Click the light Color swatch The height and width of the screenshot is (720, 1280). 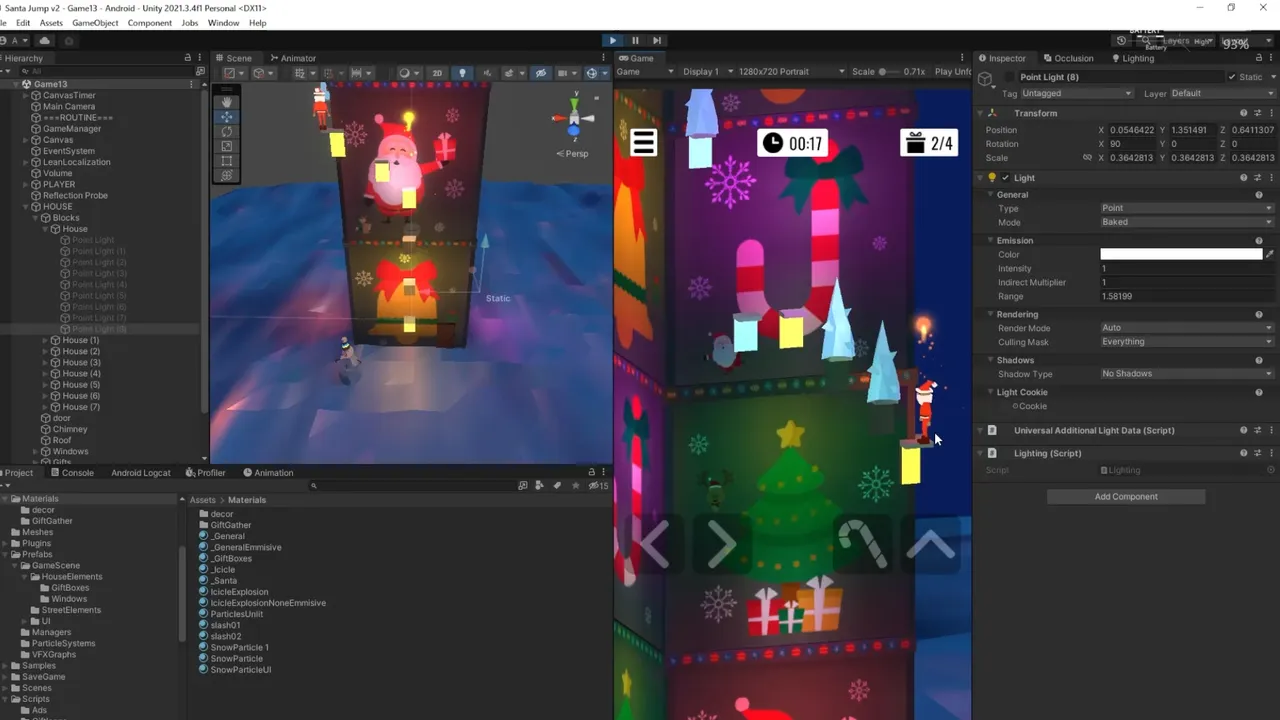[1181, 255]
